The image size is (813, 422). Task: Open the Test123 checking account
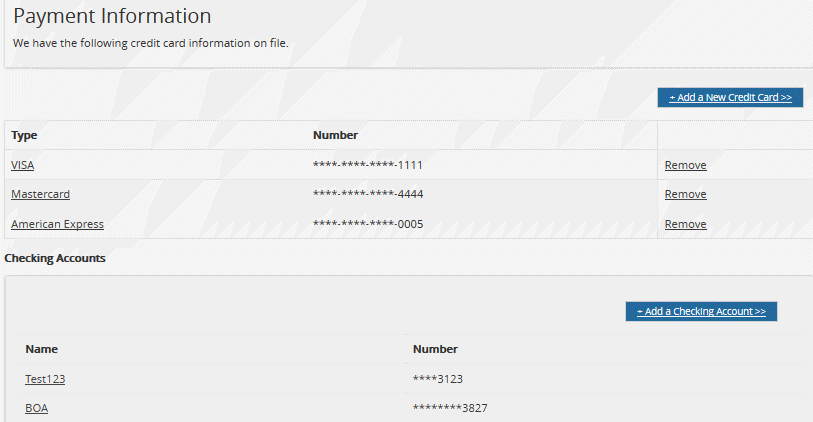pos(45,379)
